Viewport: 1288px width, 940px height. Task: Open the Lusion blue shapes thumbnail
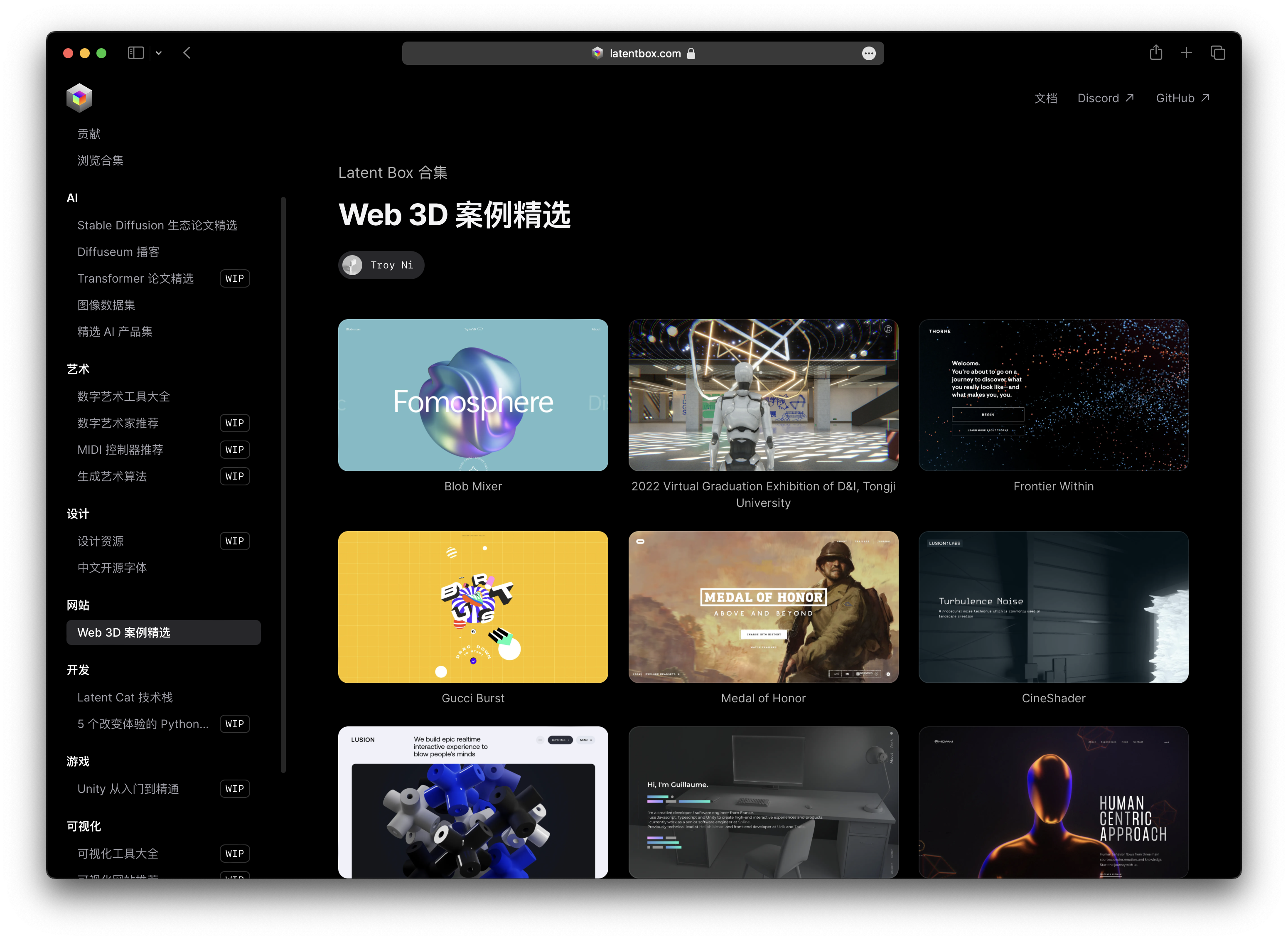click(473, 802)
